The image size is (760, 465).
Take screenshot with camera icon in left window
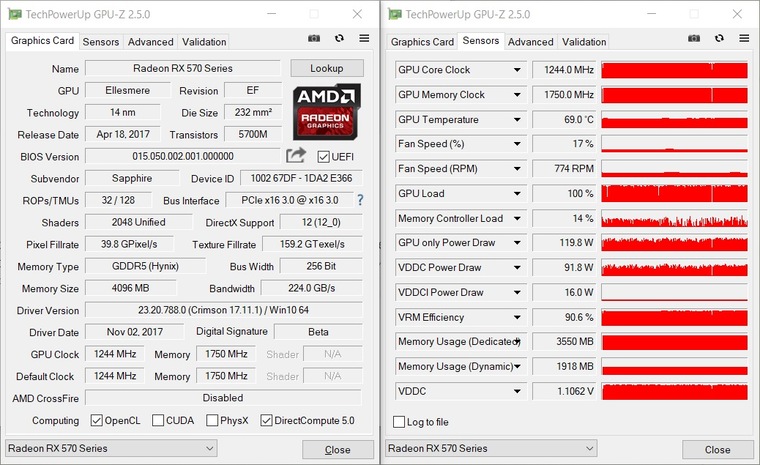click(x=314, y=38)
